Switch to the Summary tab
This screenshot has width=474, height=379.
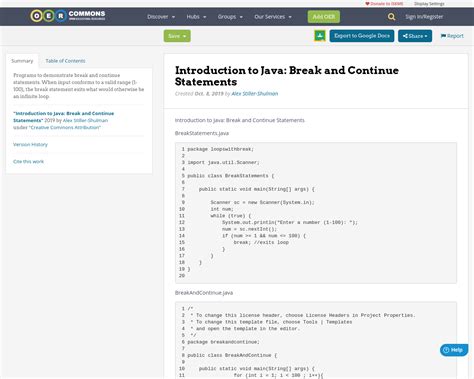tap(22, 61)
